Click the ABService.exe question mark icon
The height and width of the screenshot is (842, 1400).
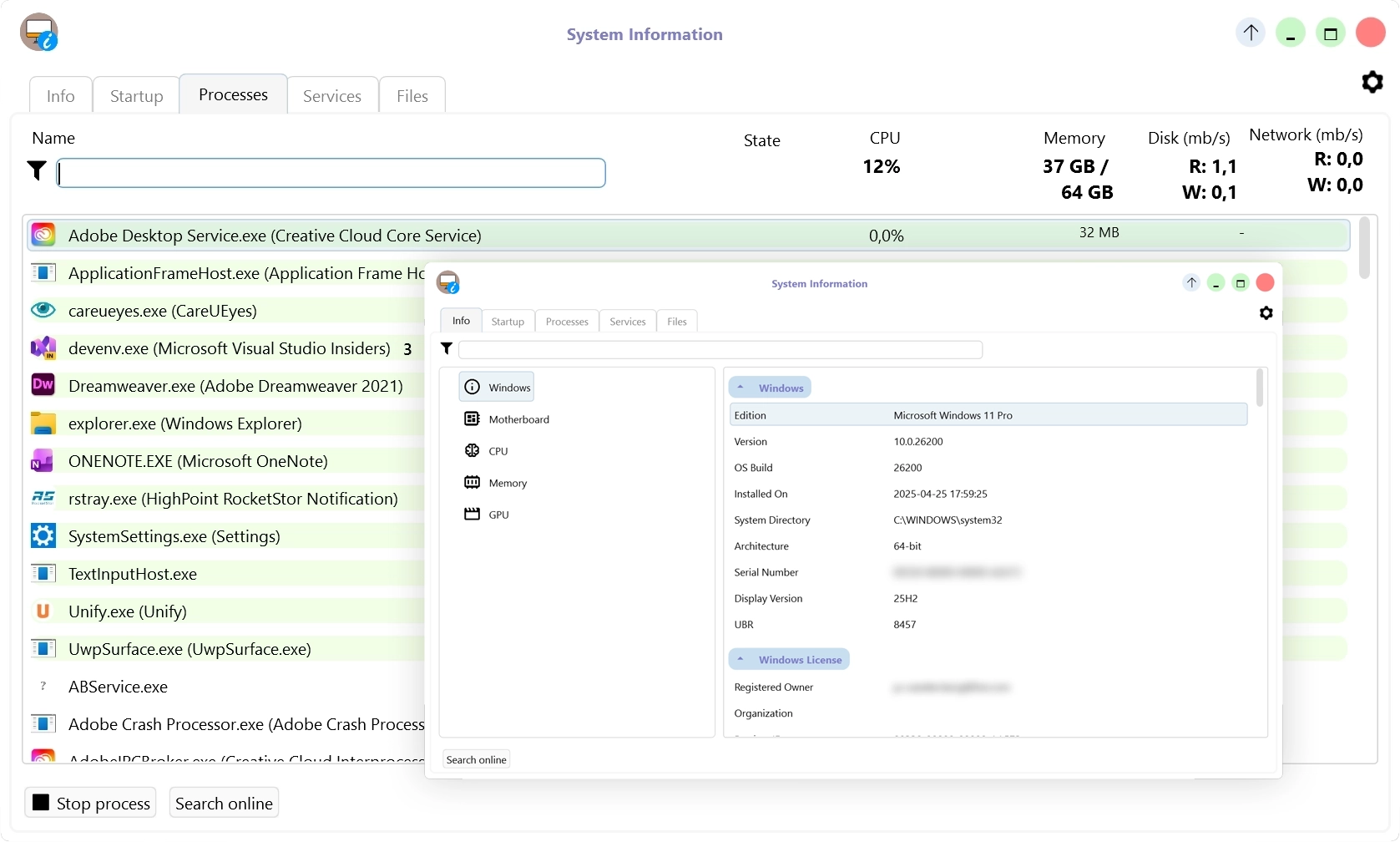tap(43, 686)
